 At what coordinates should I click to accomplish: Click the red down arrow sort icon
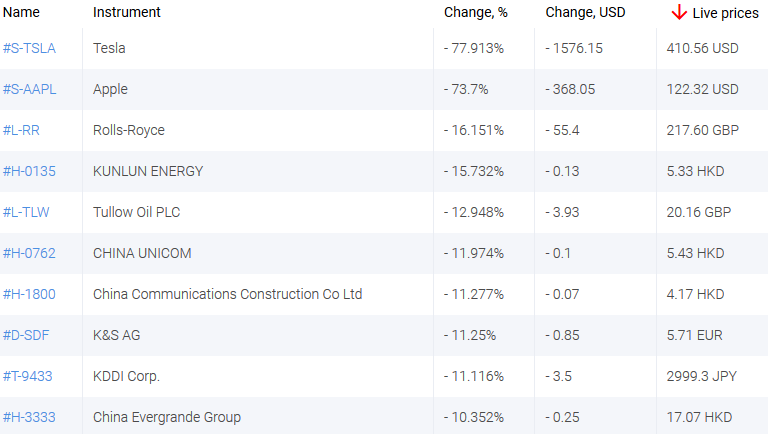[x=679, y=12]
